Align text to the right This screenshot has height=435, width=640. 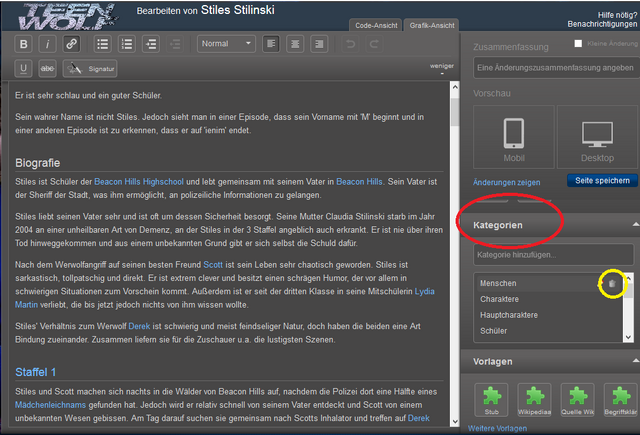(319, 44)
